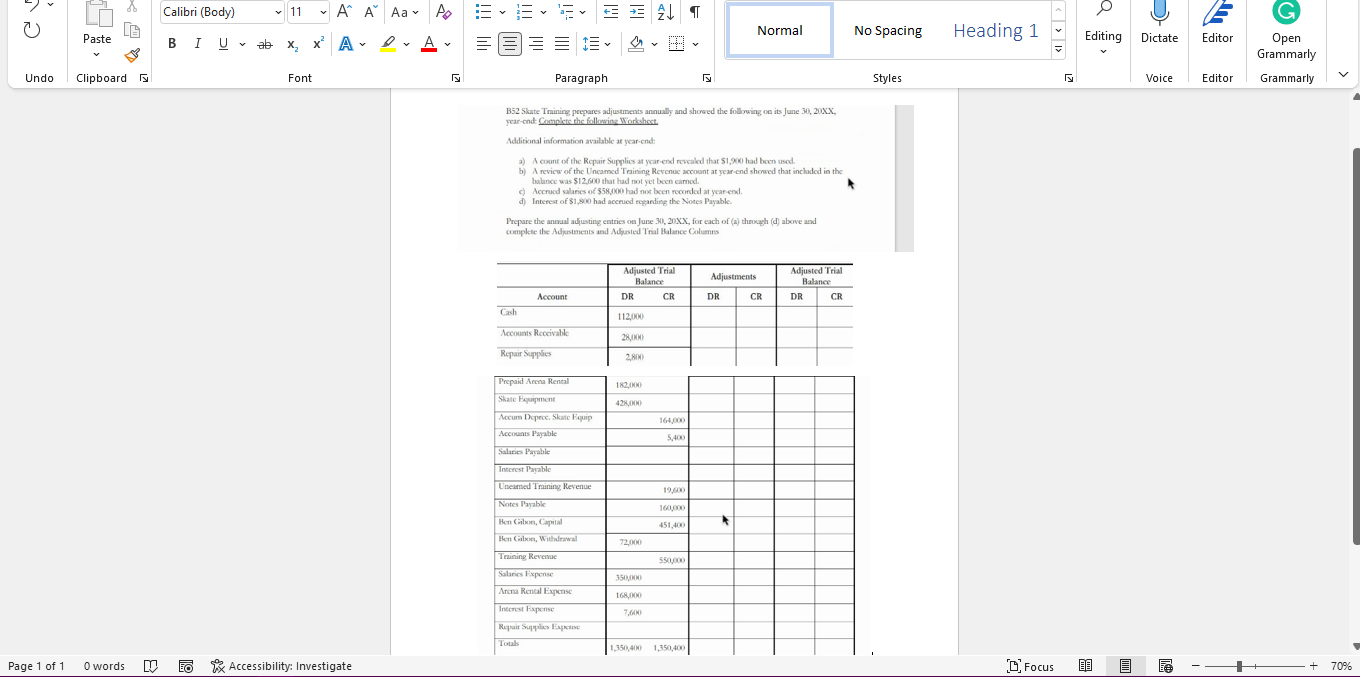
Task: Click Accessibility: Investigate in status bar
Action: click(281, 666)
